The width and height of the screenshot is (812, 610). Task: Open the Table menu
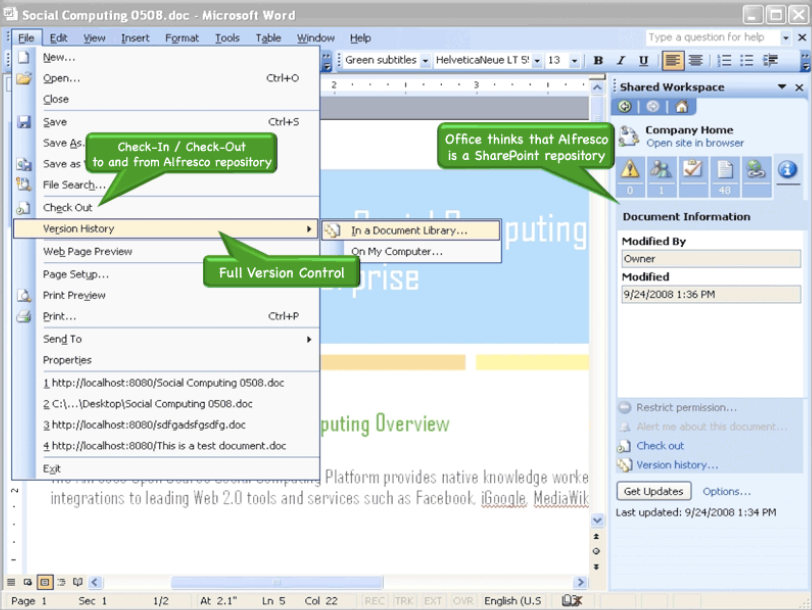268,38
